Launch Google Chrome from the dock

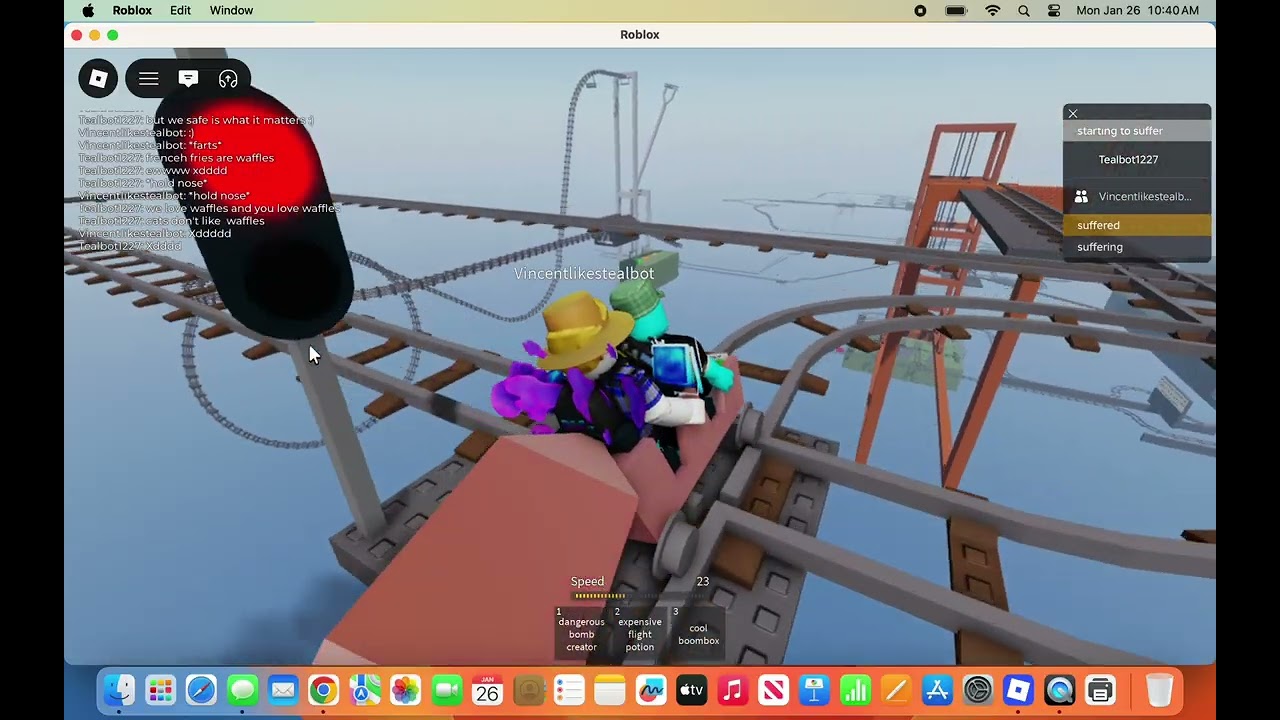tap(323, 690)
